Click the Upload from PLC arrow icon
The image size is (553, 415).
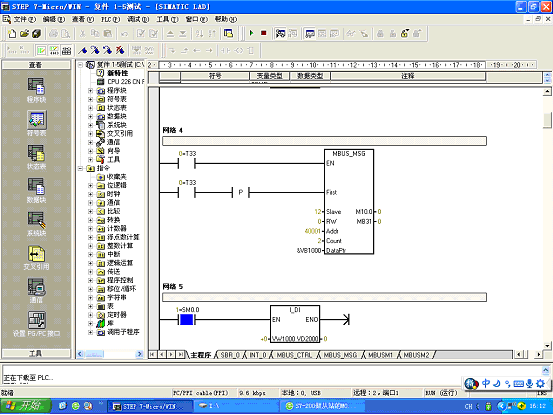(170, 33)
